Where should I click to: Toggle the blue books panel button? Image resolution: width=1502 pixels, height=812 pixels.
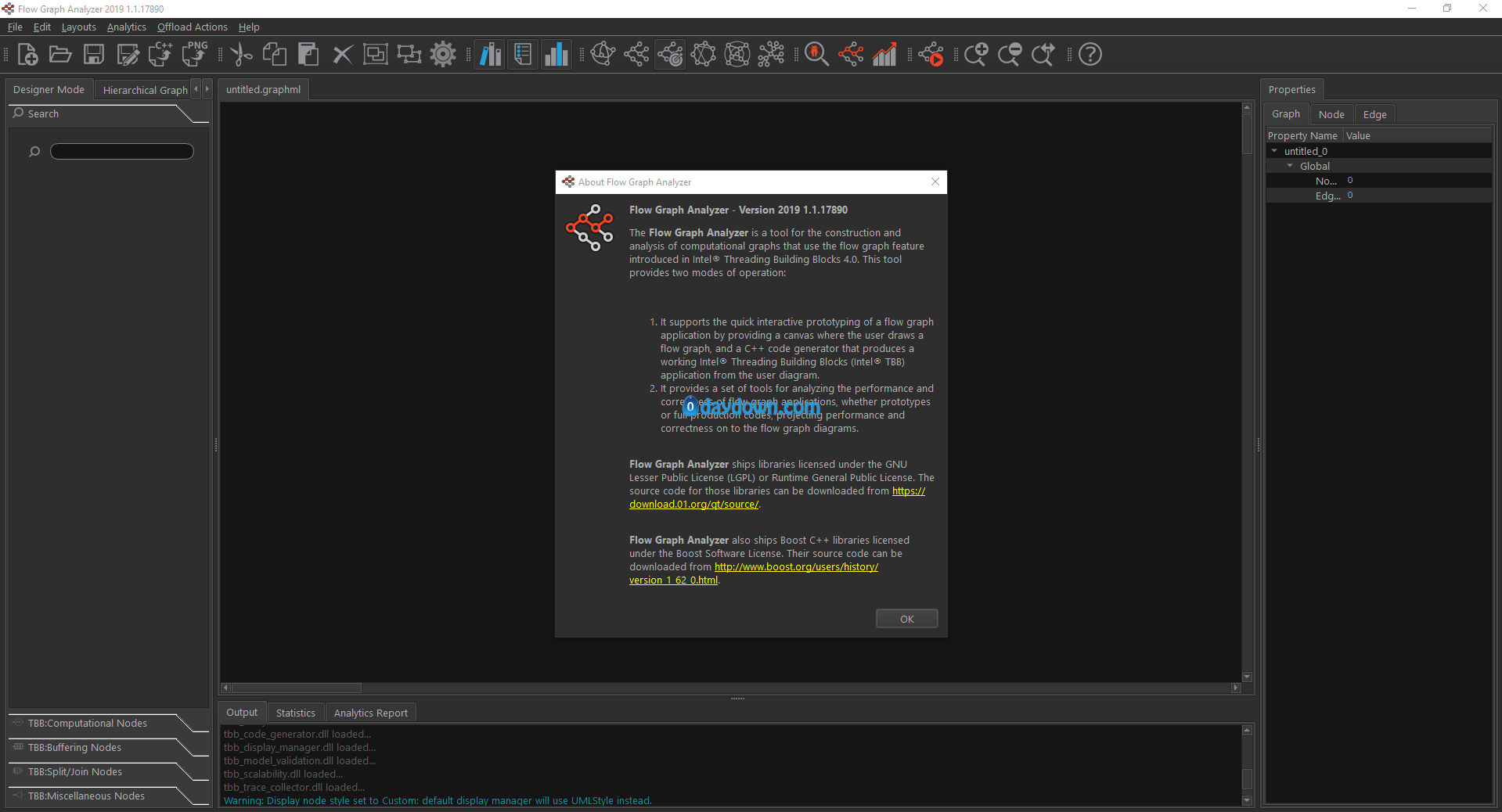[x=490, y=55]
